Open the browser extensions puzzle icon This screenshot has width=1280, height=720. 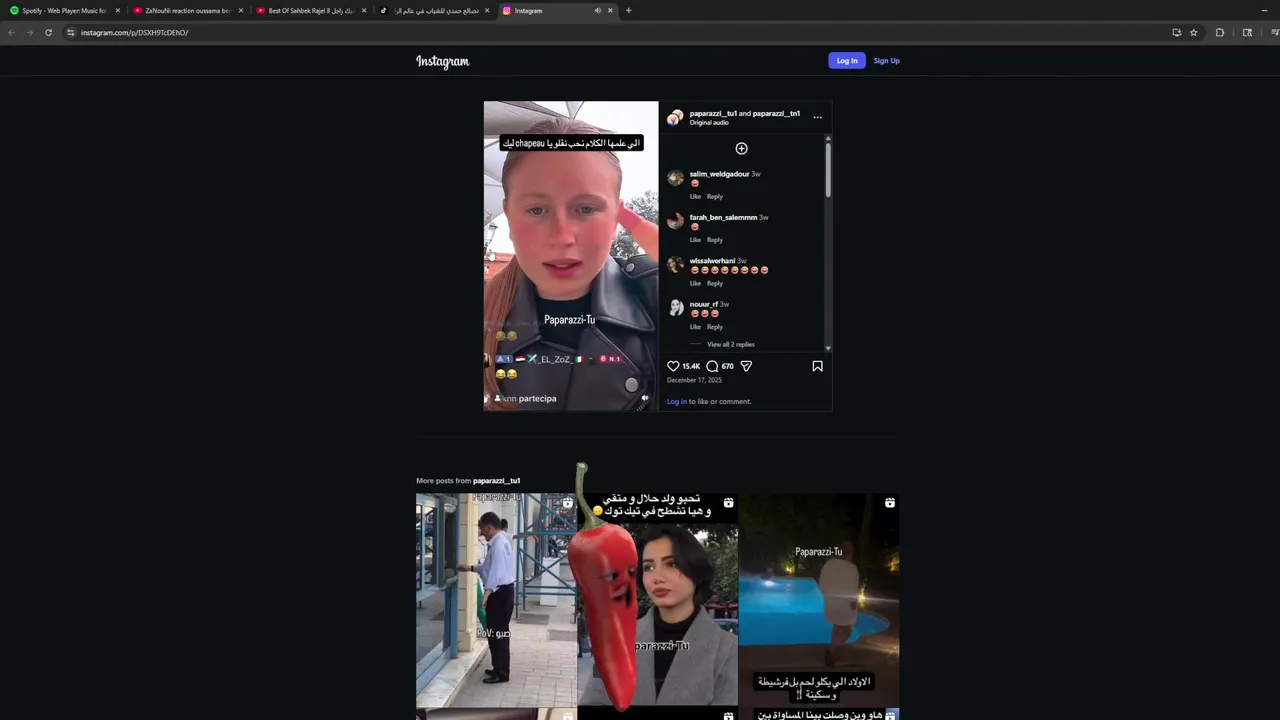[1219, 32]
